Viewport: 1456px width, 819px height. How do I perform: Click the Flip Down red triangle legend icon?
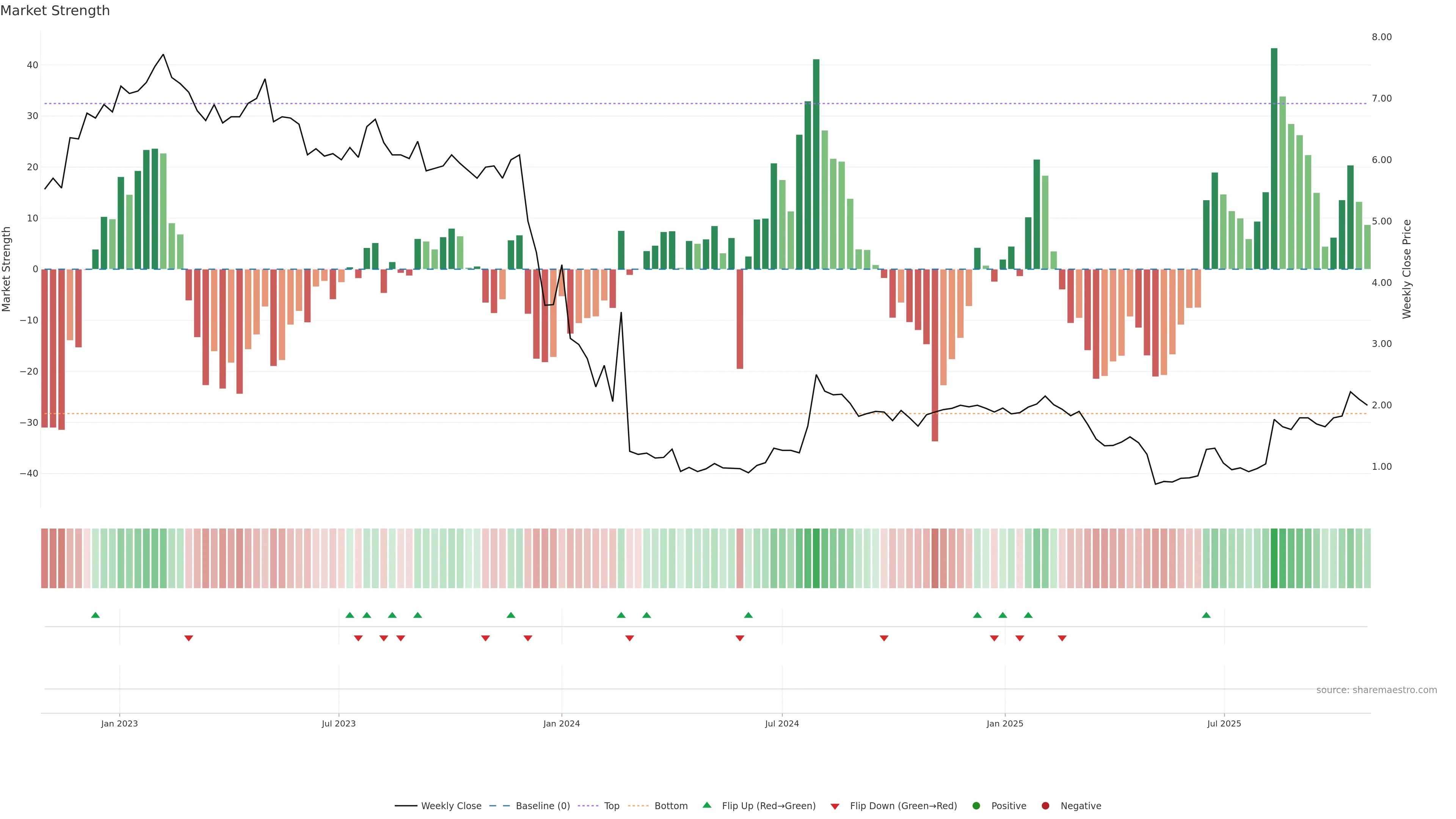835,806
